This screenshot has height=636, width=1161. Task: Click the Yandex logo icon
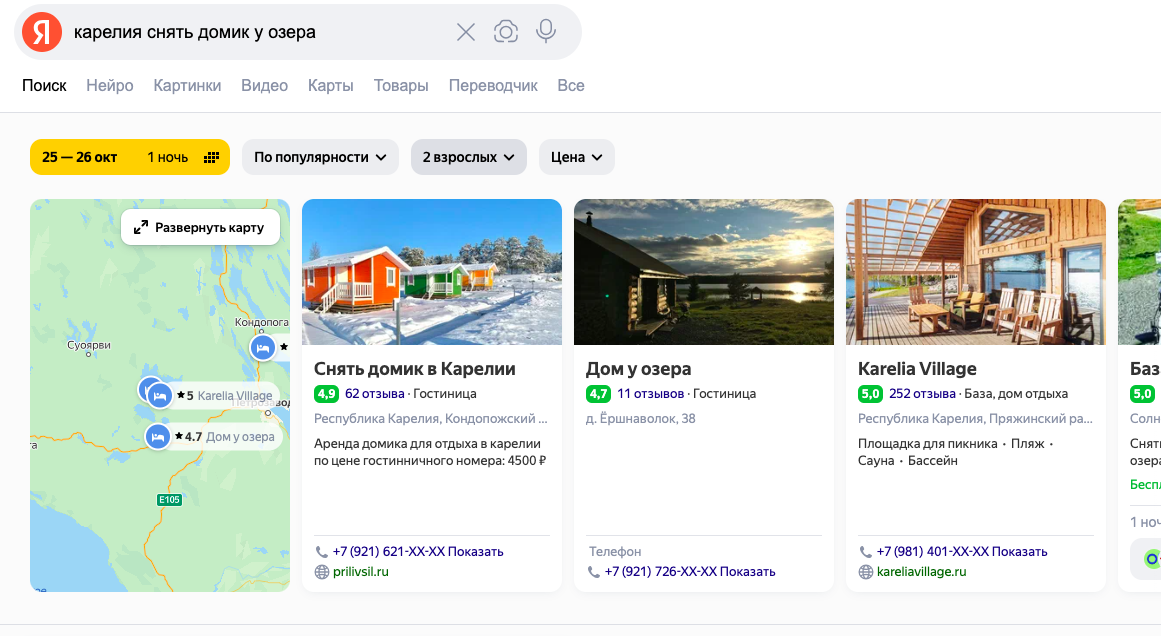tap(42, 32)
